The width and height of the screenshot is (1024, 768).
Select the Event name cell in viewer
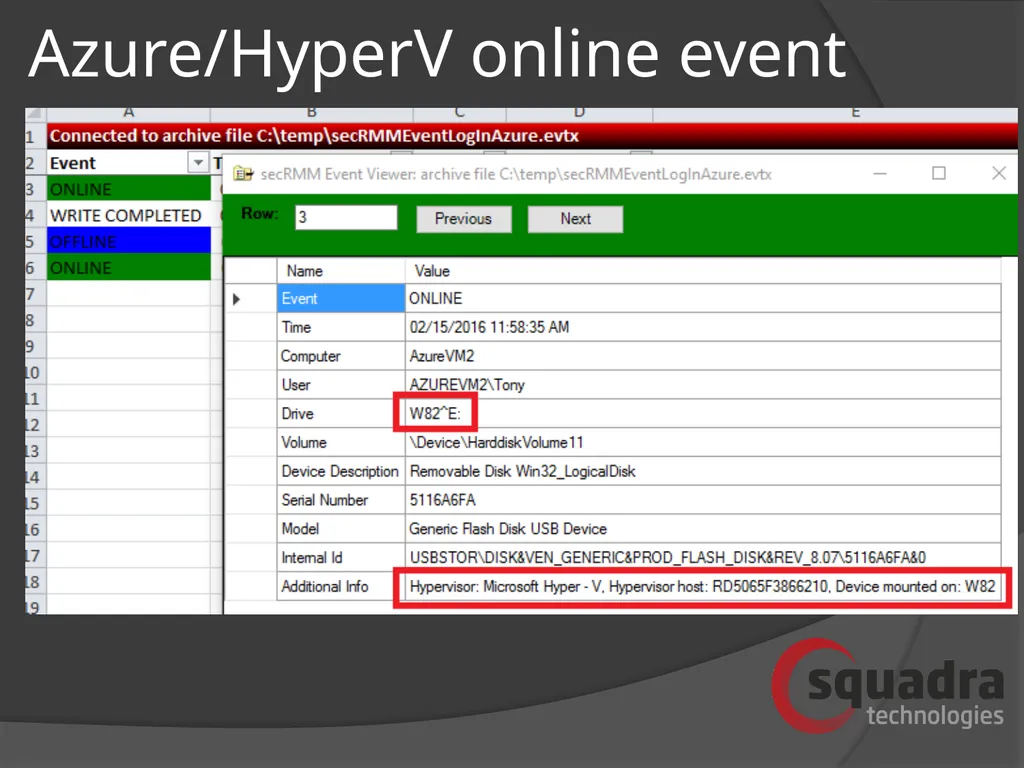tap(341, 298)
